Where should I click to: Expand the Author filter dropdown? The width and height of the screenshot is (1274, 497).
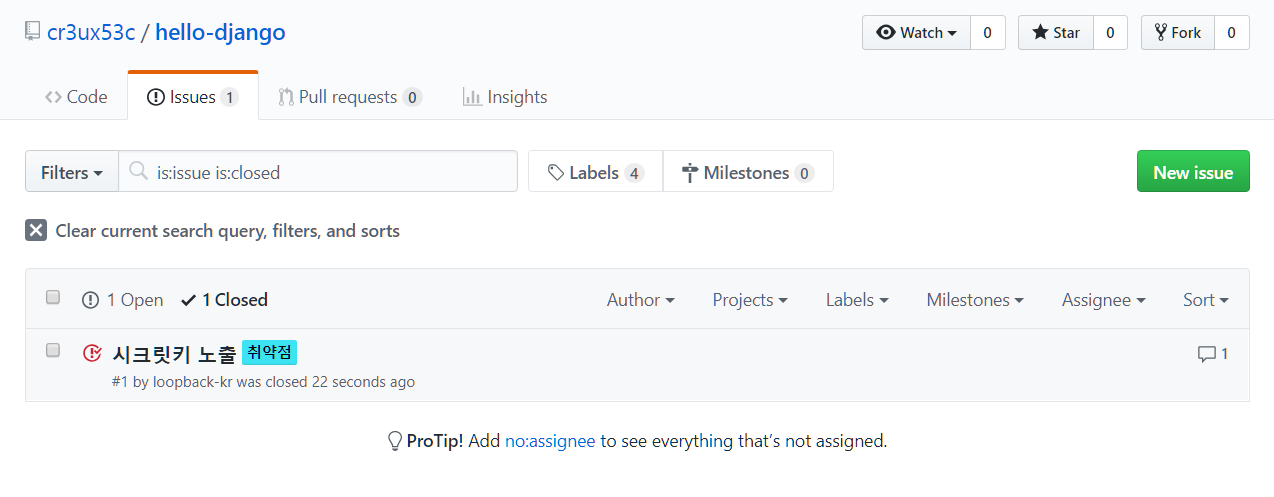(x=640, y=300)
